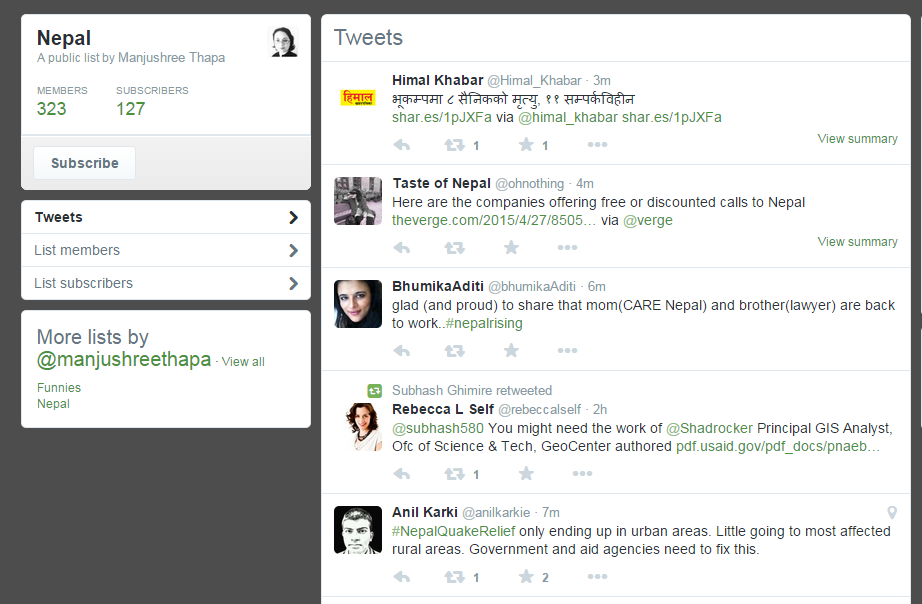
Task: Open BhumikaAditi profile picture
Action: tap(358, 303)
